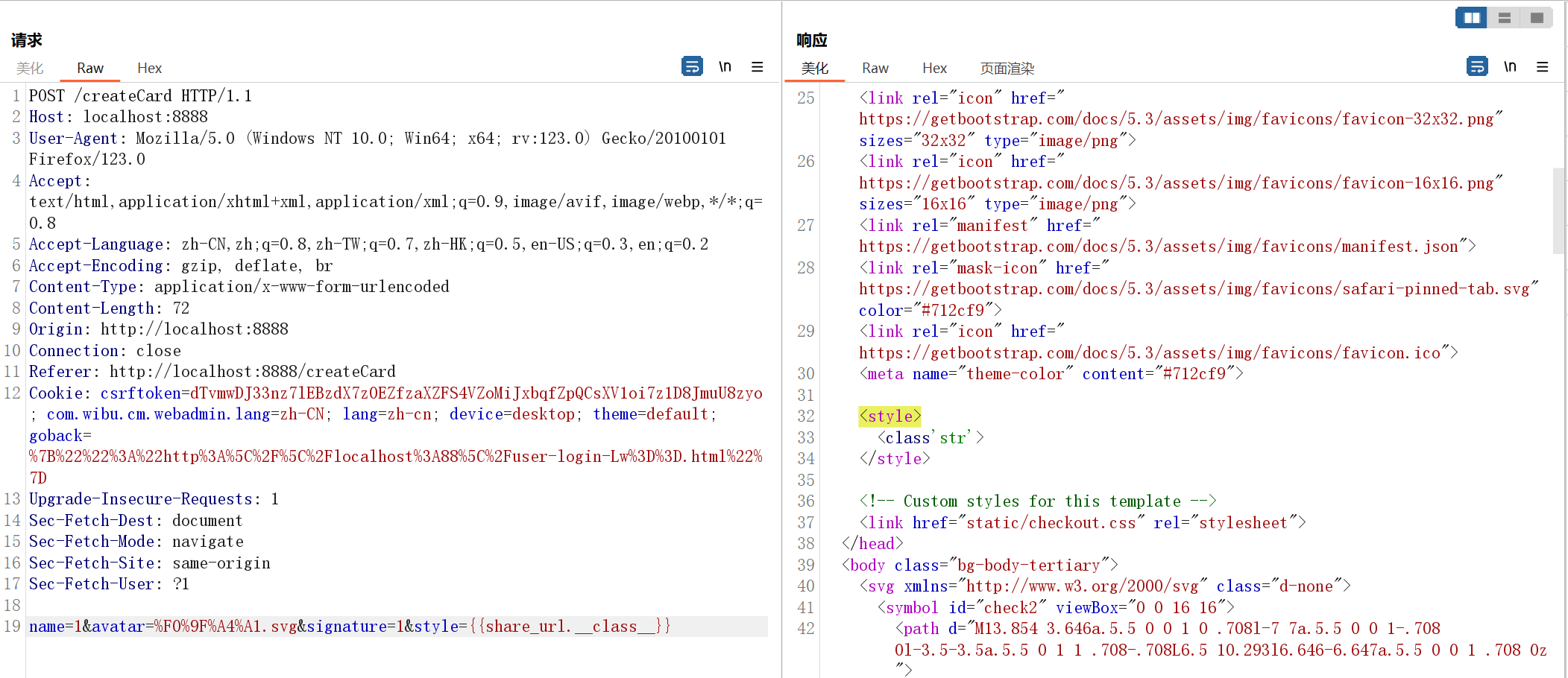Click the closing </style> tag on line 34
Screen dimensions: 1568x678
[895, 458]
